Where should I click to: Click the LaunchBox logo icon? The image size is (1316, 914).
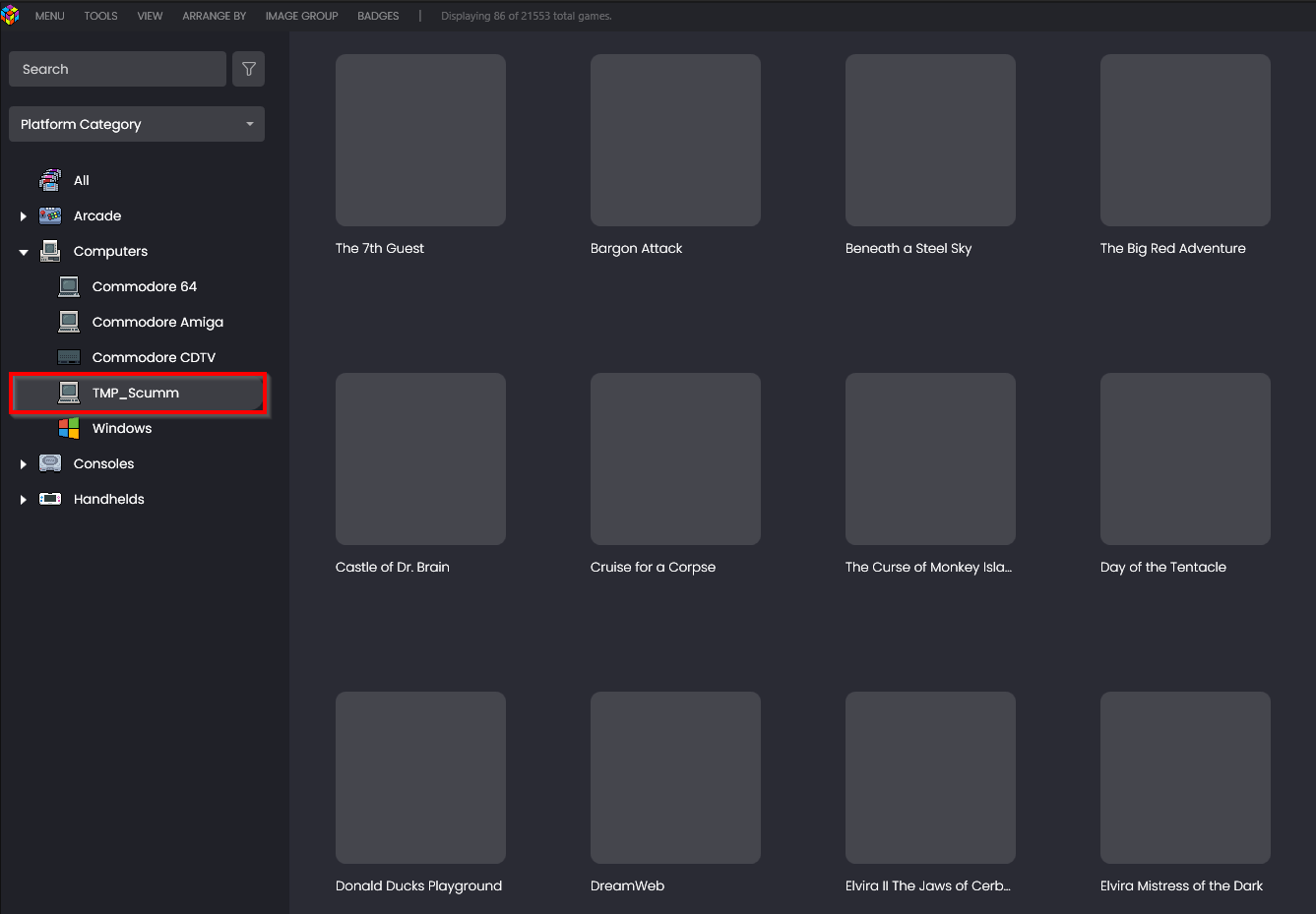tap(11, 15)
